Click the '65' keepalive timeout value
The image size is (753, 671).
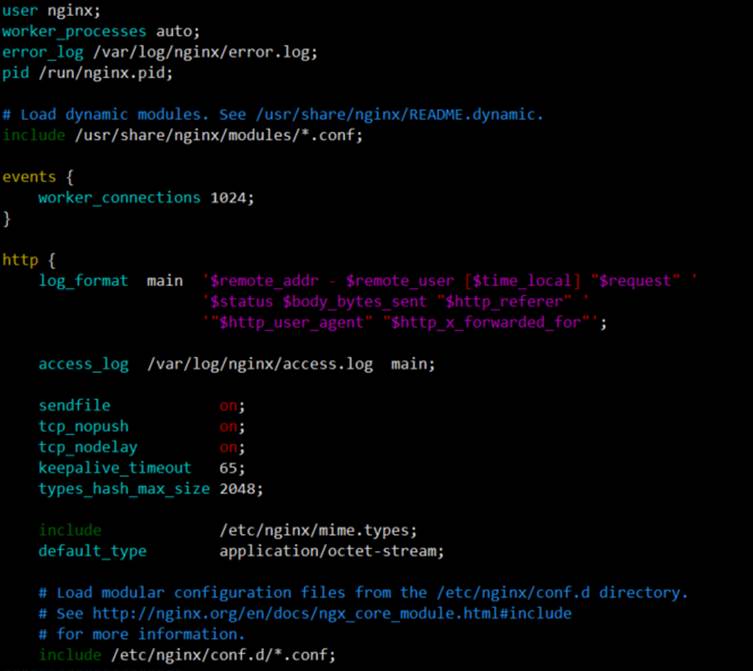[228, 468]
